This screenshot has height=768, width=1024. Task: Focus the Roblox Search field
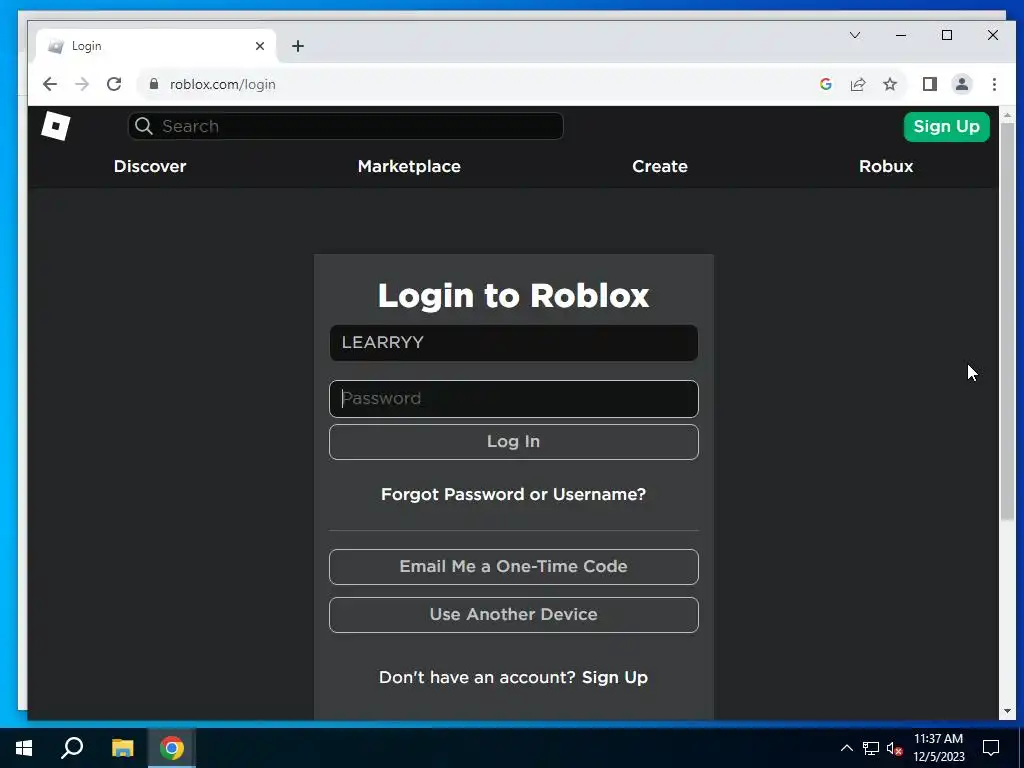[345, 126]
